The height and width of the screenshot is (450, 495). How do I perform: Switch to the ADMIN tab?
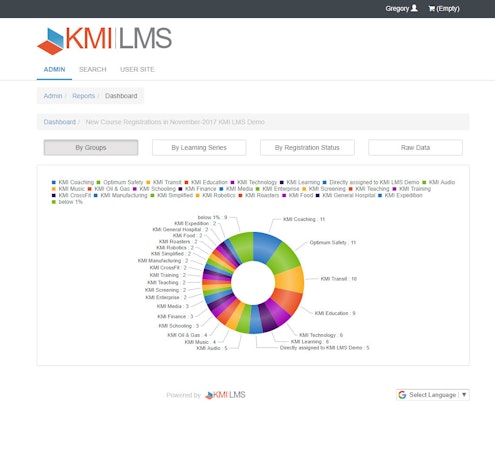[x=54, y=70]
